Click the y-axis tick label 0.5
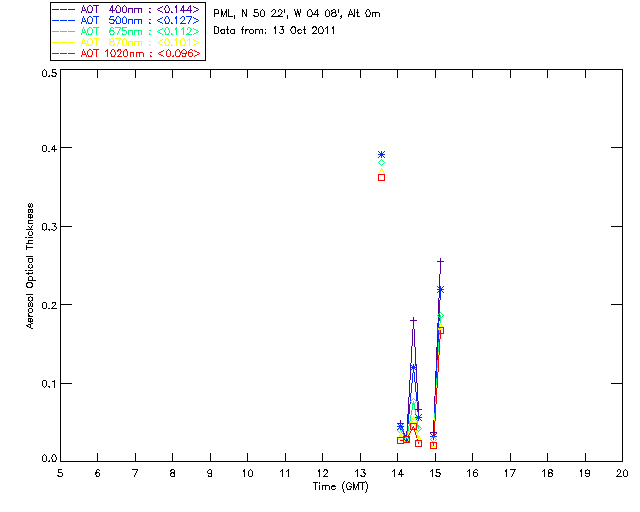 (49, 73)
